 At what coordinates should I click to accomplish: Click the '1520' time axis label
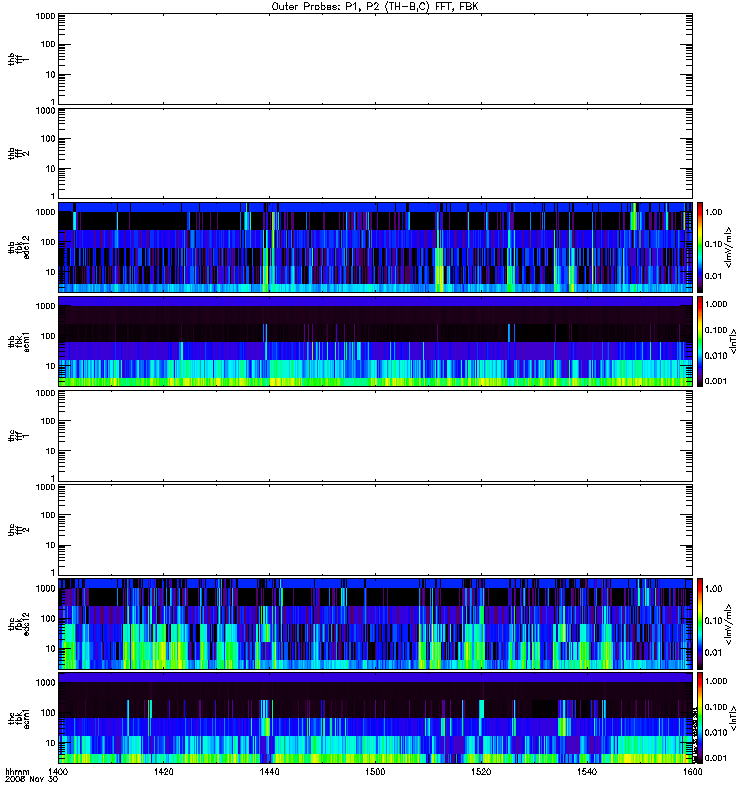pyautogui.click(x=481, y=771)
